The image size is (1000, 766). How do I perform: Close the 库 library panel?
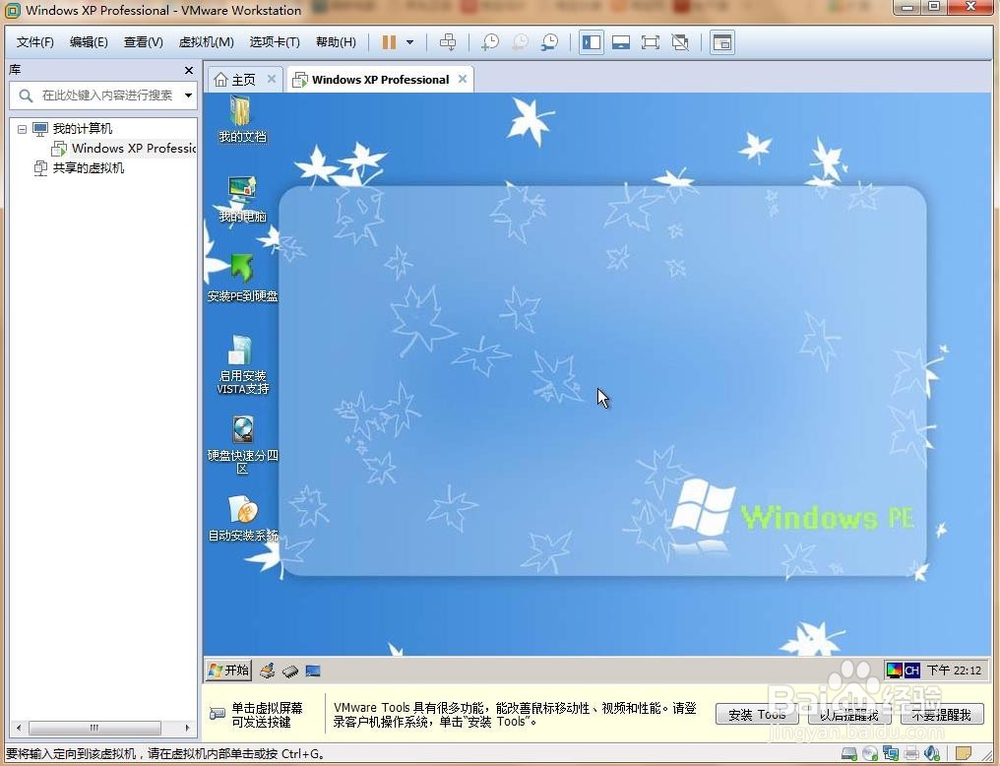[x=188, y=70]
